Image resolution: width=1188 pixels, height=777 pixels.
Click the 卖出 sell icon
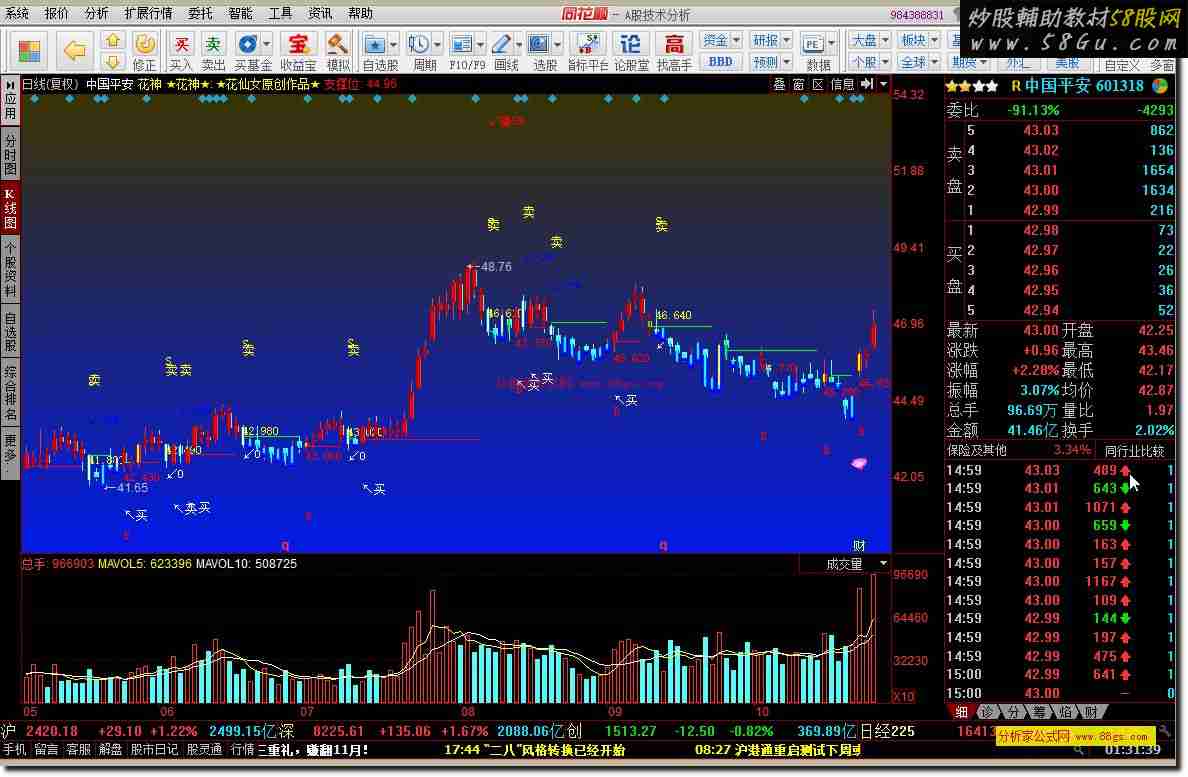(x=213, y=45)
